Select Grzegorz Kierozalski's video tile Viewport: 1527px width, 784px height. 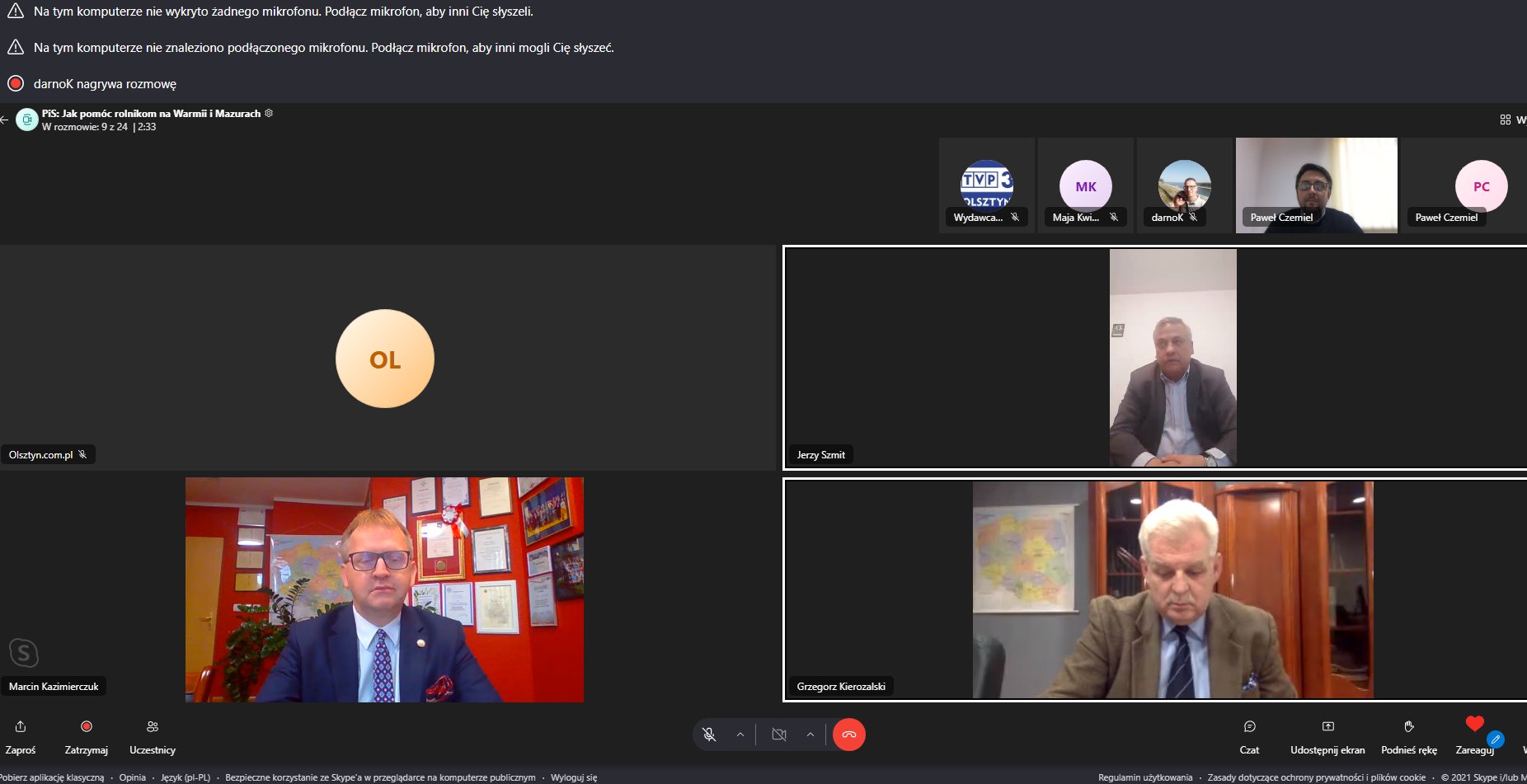pos(1155,589)
